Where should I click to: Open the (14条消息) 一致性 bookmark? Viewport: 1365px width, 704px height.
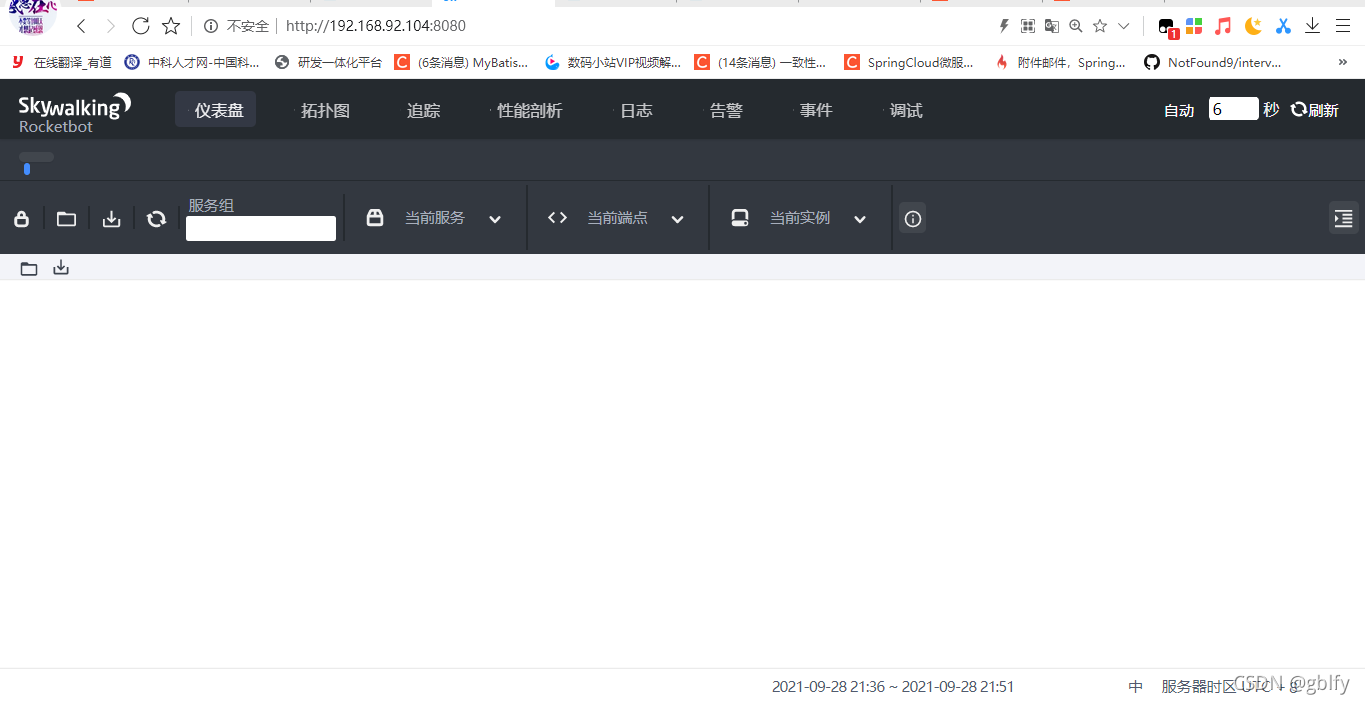tap(761, 62)
